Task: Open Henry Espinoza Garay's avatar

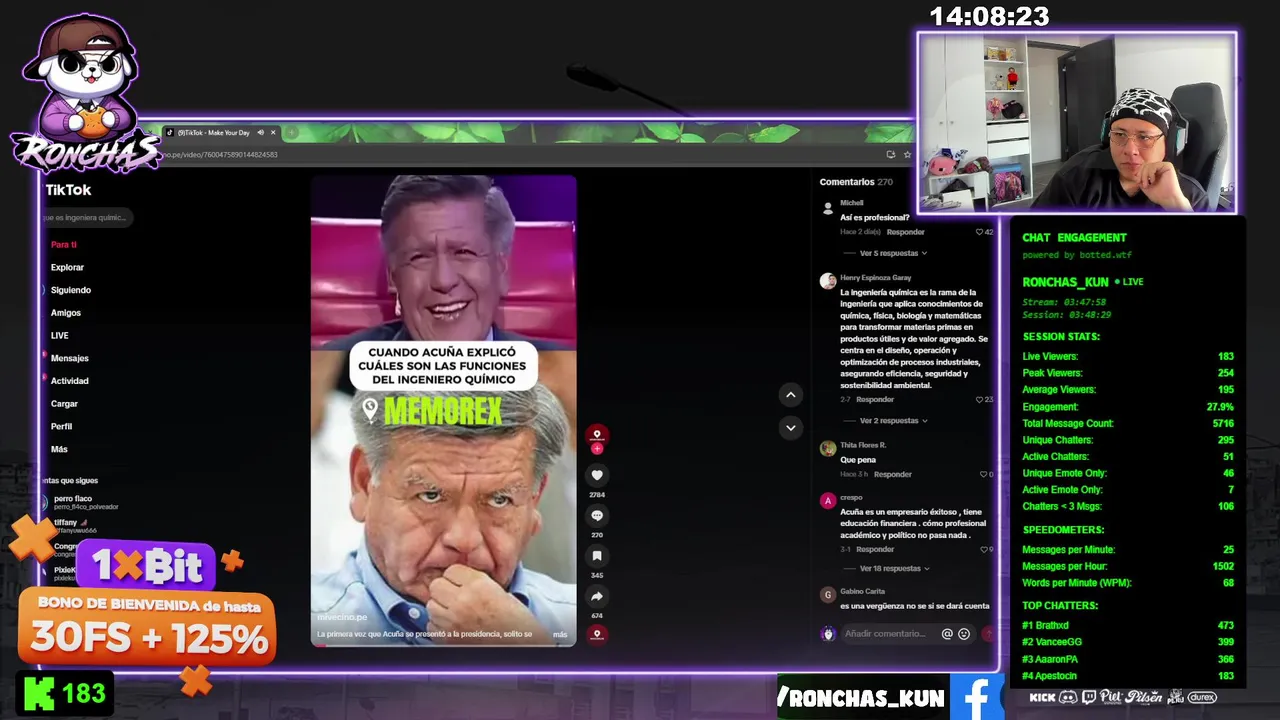Action: coord(828,281)
